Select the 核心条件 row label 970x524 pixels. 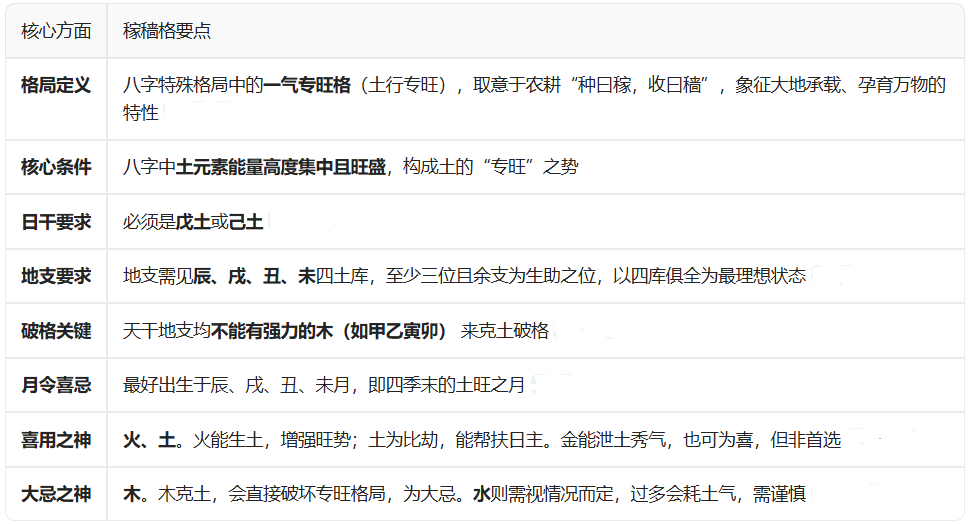coord(56,167)
